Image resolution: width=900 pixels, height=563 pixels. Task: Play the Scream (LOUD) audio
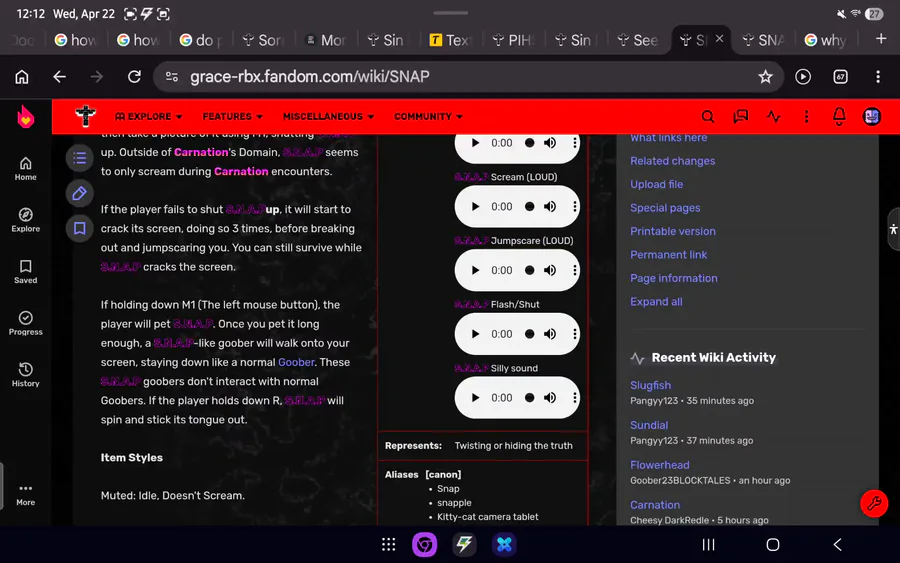pyautogui.click(x=475, y=207)
